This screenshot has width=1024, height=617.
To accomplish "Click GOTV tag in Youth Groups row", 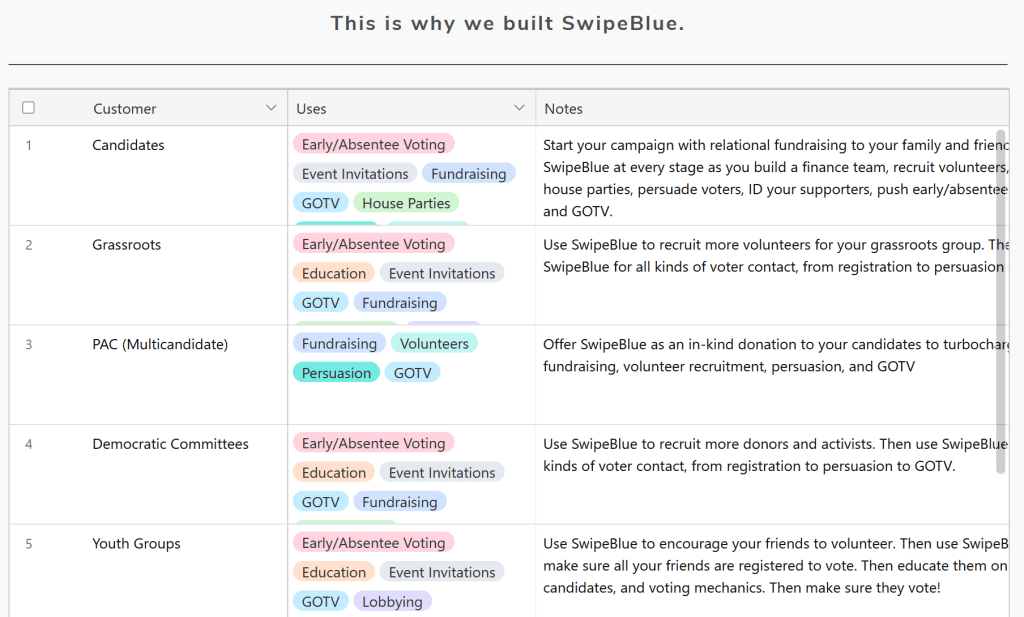I will [321, 602].
